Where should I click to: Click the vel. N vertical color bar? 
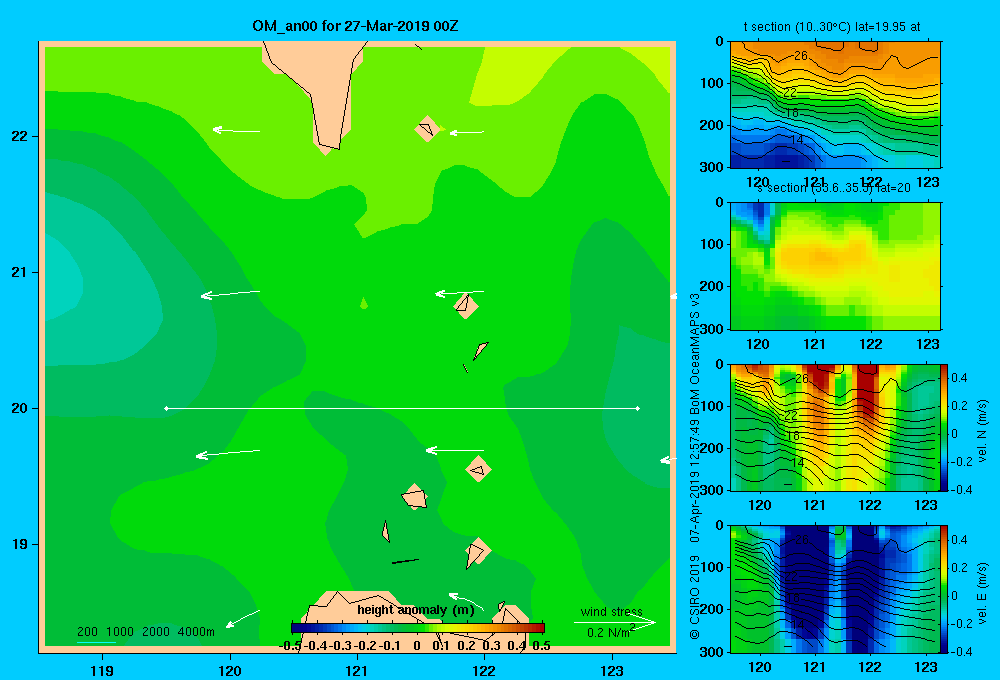tap(945, 427)
